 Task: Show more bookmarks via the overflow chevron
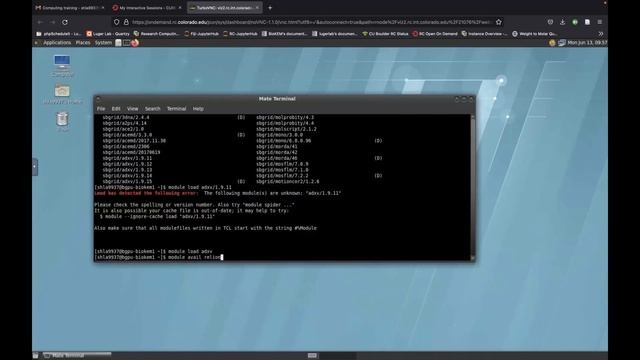pos(600,33)
